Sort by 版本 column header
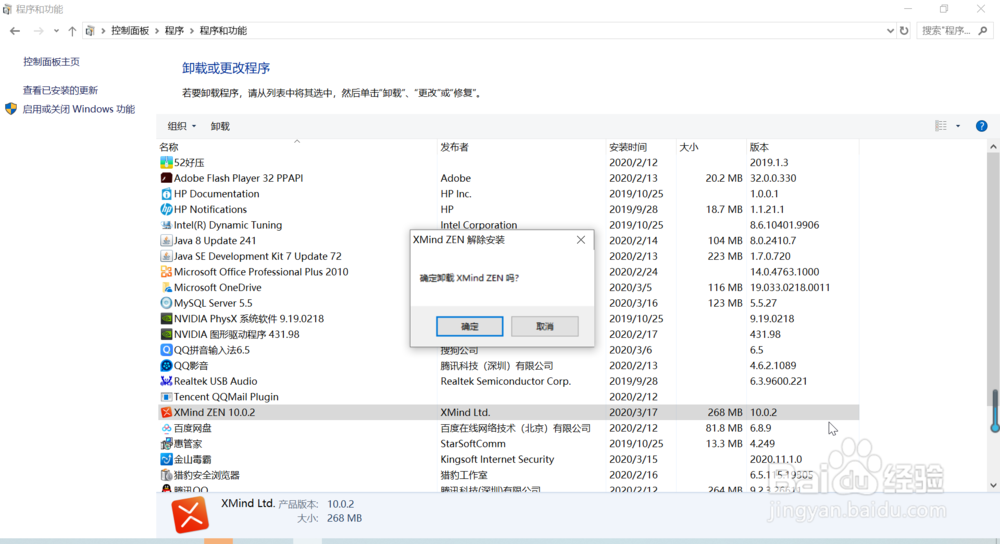 pyautogui.click(x=802, y=147)
